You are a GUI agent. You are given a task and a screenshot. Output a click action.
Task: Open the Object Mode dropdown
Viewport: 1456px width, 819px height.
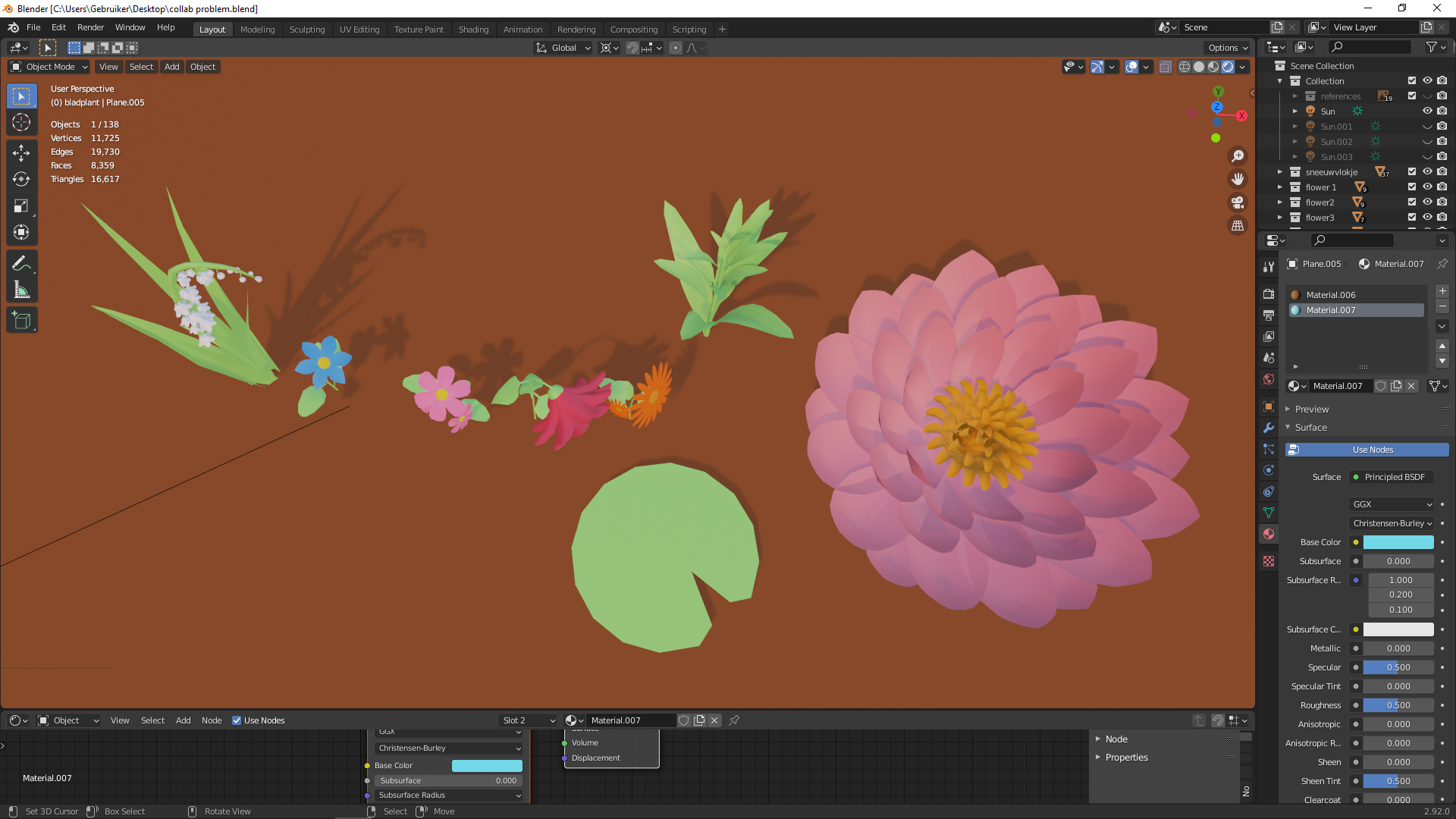(x=49, y=67)
